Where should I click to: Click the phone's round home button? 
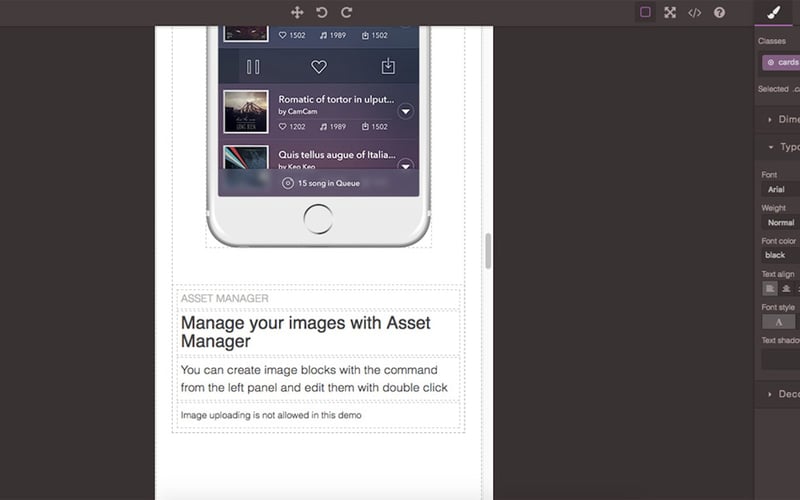coord(318,219)
